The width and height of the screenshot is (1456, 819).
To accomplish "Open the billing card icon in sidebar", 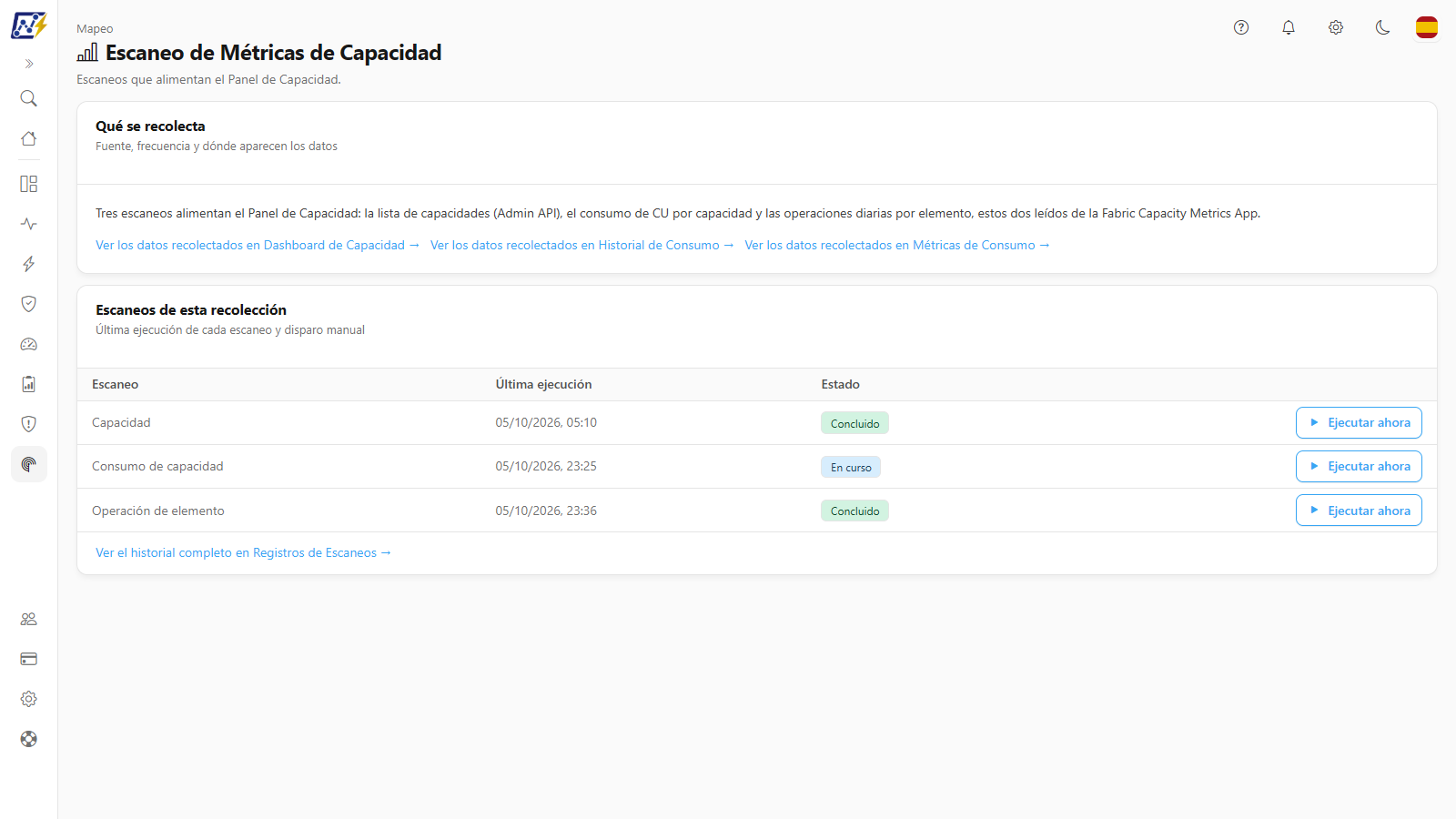I will 29,659.
